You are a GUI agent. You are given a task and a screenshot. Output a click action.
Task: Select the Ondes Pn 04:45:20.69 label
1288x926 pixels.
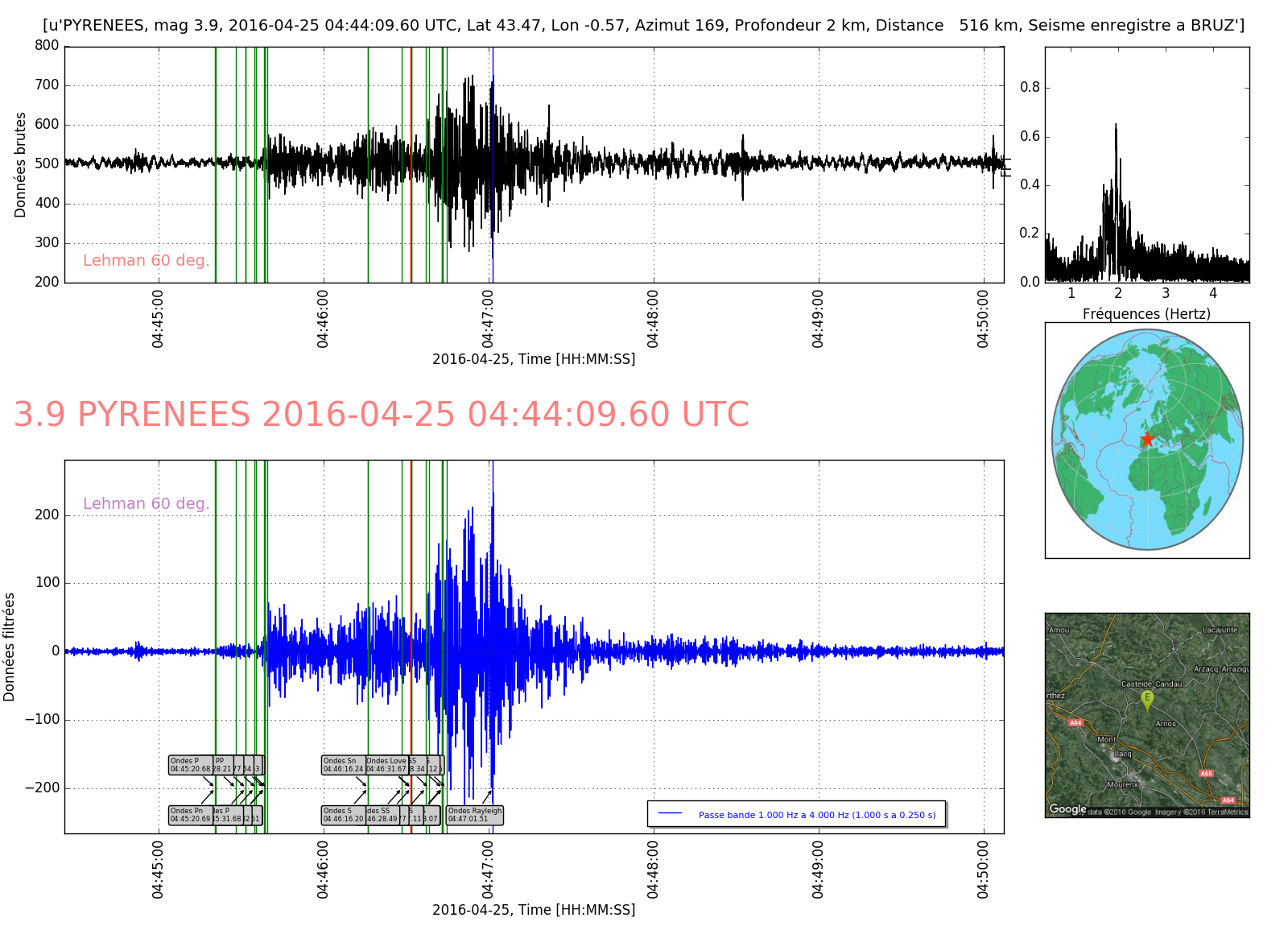(x=190, y=815)
